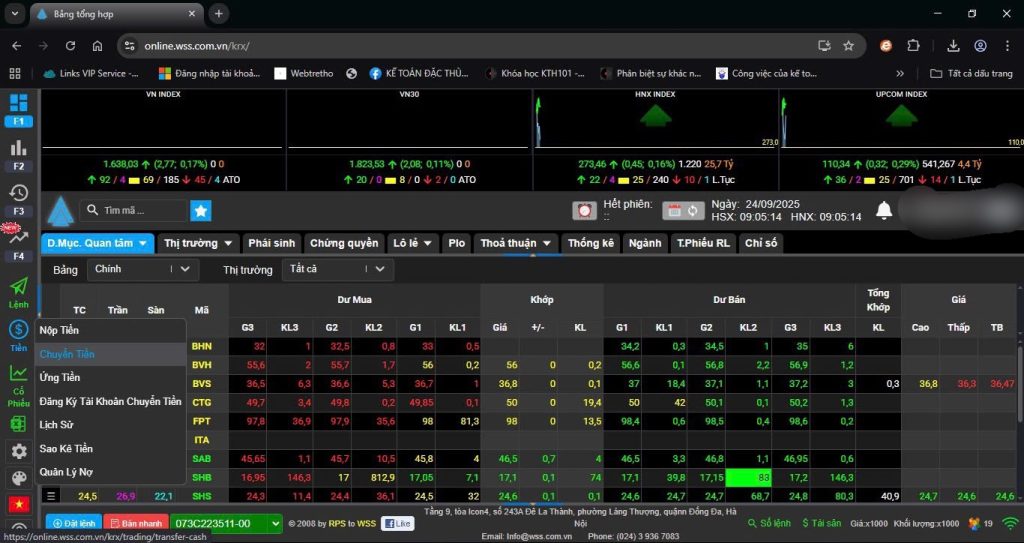Click the alarm clock icon near Hết phiên
This screenshot has width=1024, height=543.
[x=585, y=210]
